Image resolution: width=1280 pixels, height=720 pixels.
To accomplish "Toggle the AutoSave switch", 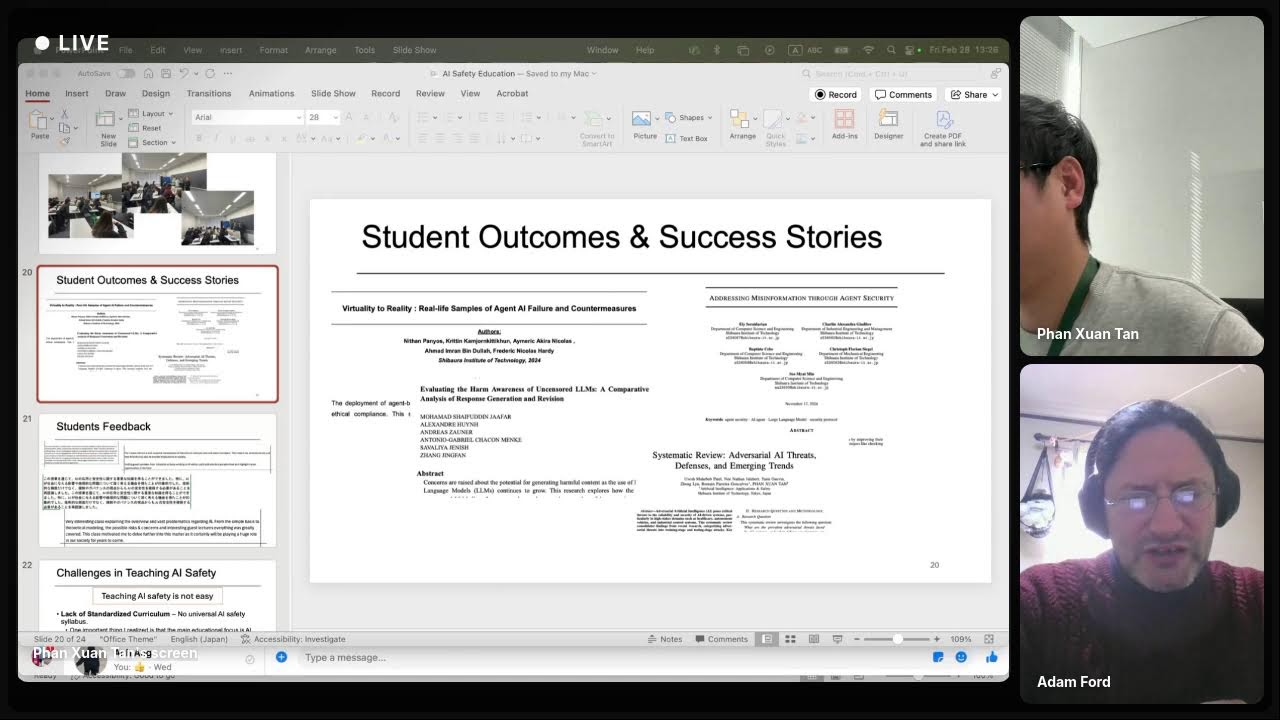I will tap(126, 73).
